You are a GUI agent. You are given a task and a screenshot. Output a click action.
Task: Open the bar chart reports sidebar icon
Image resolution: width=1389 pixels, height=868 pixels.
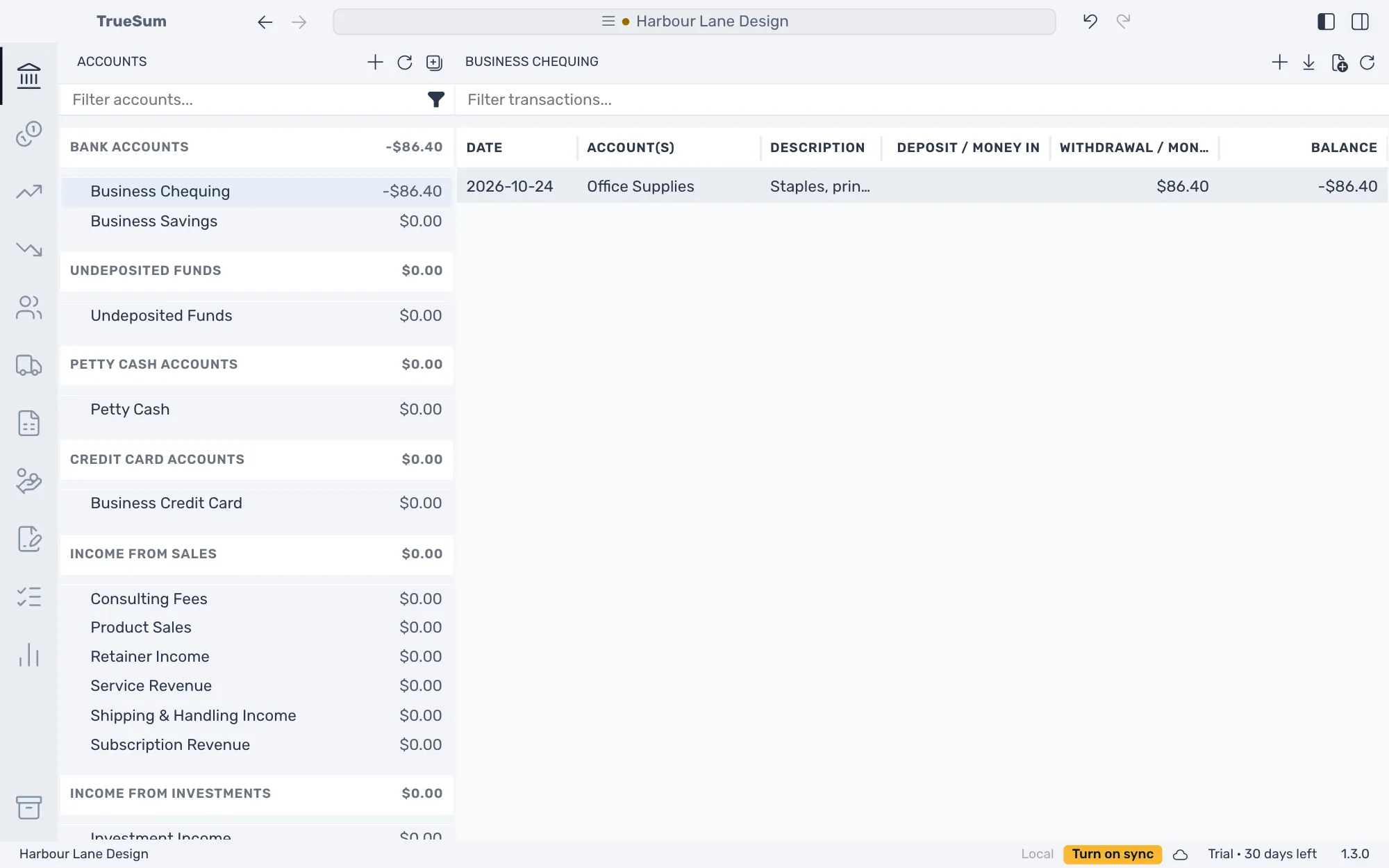tap(28, 655)
